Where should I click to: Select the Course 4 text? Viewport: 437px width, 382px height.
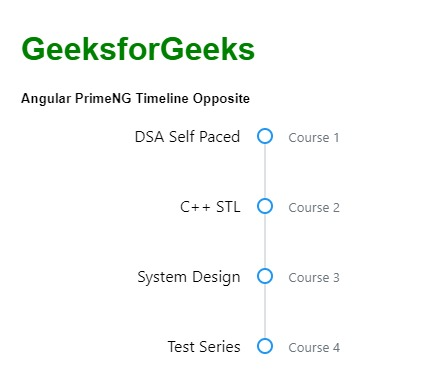pyautogui.click(x=314, y=348)
